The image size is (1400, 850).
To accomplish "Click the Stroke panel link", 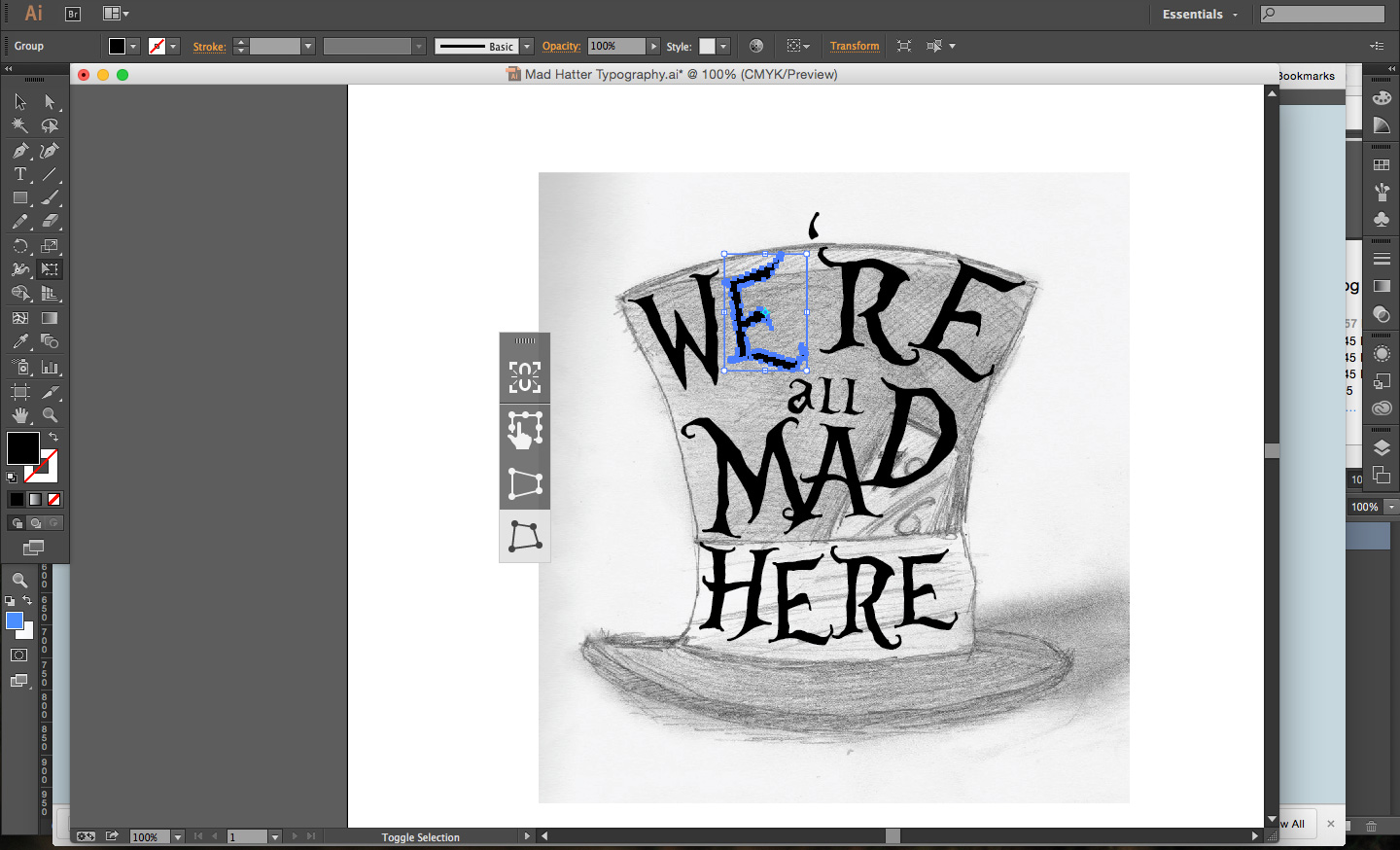I will click(x=209, y=46).
